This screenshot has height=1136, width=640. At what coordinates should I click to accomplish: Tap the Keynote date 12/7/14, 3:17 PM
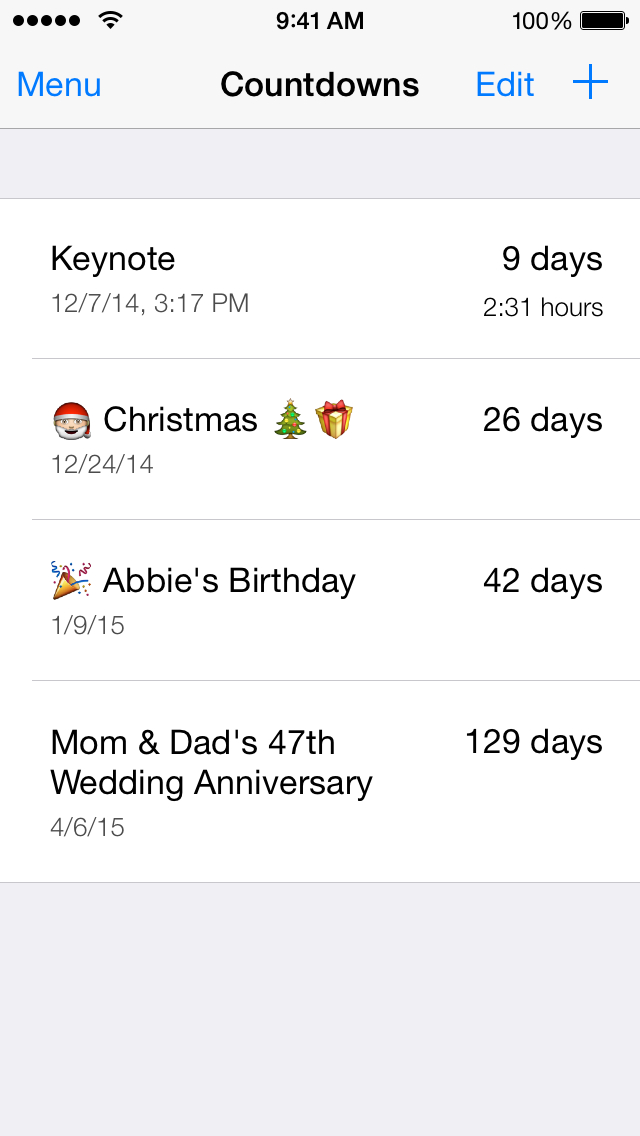[150, 303]
